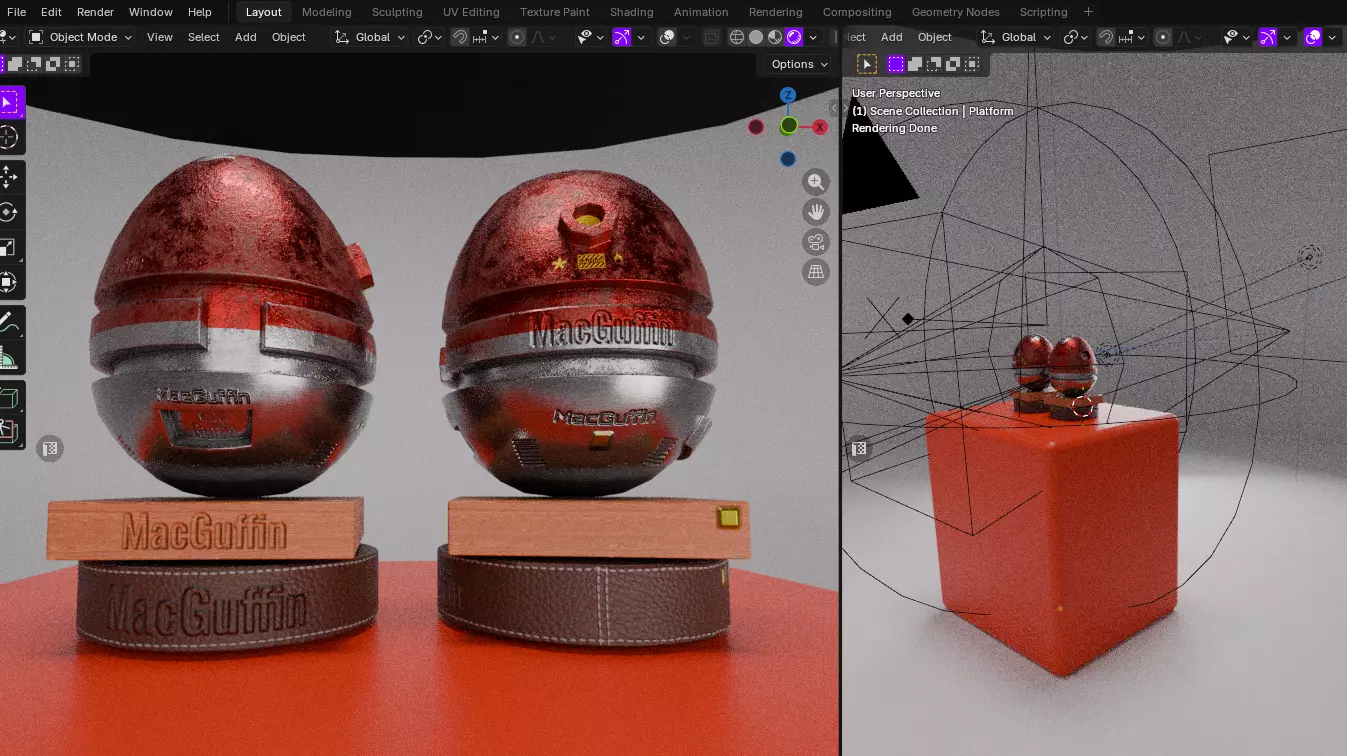1347x756 pixels.
Task: Click the blue Z axis on navigation gizmo
Action: click(x=788, y=95)
